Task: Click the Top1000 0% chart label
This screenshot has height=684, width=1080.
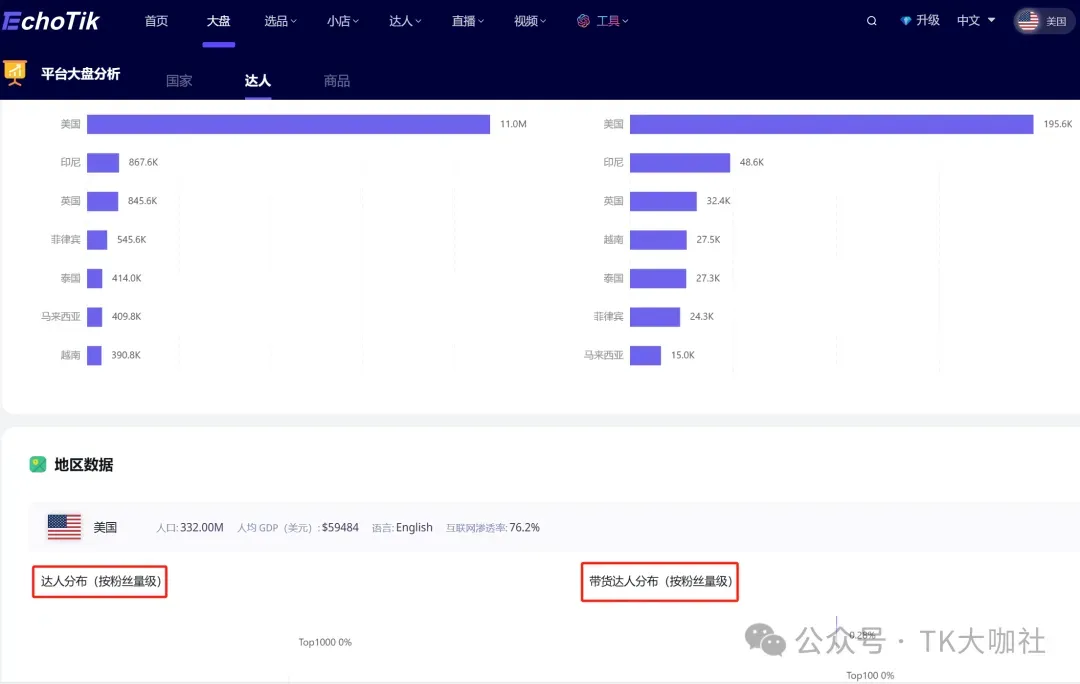Action: pos(325,642)
